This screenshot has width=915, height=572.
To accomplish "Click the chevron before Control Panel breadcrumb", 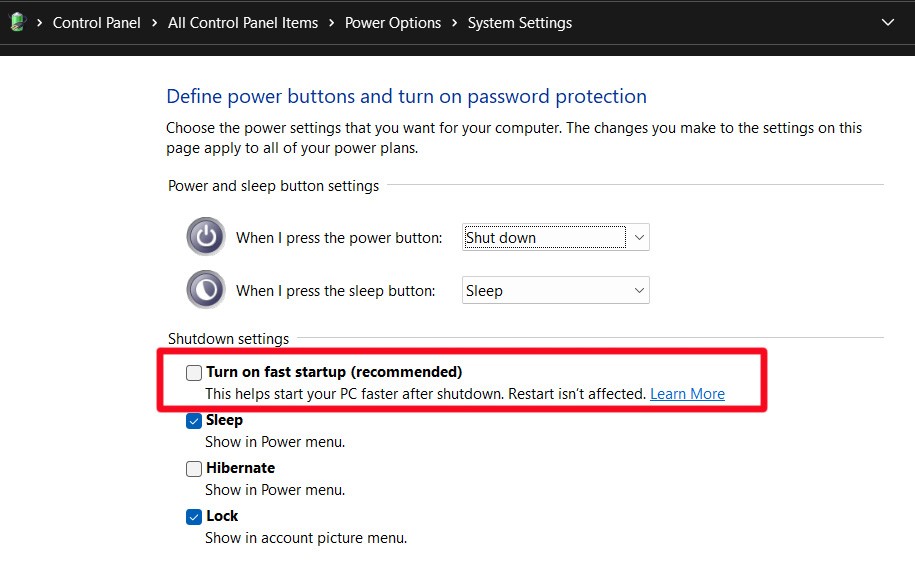I will point(40,23).
